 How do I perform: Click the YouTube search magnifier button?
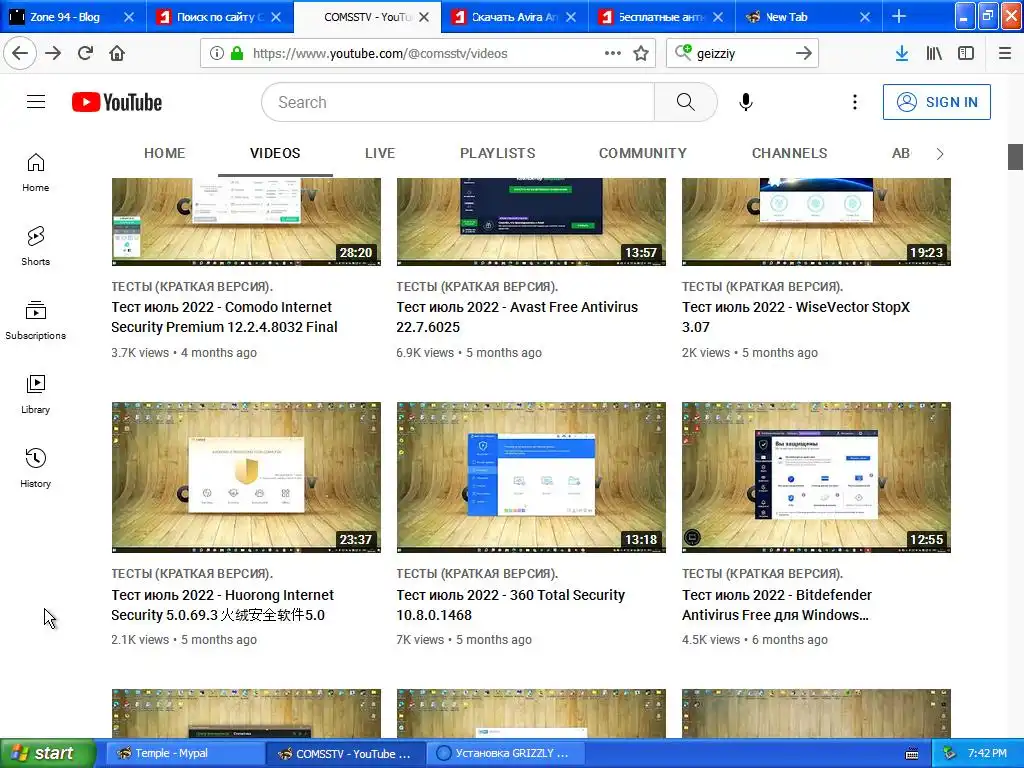click(x=686, y=102)
